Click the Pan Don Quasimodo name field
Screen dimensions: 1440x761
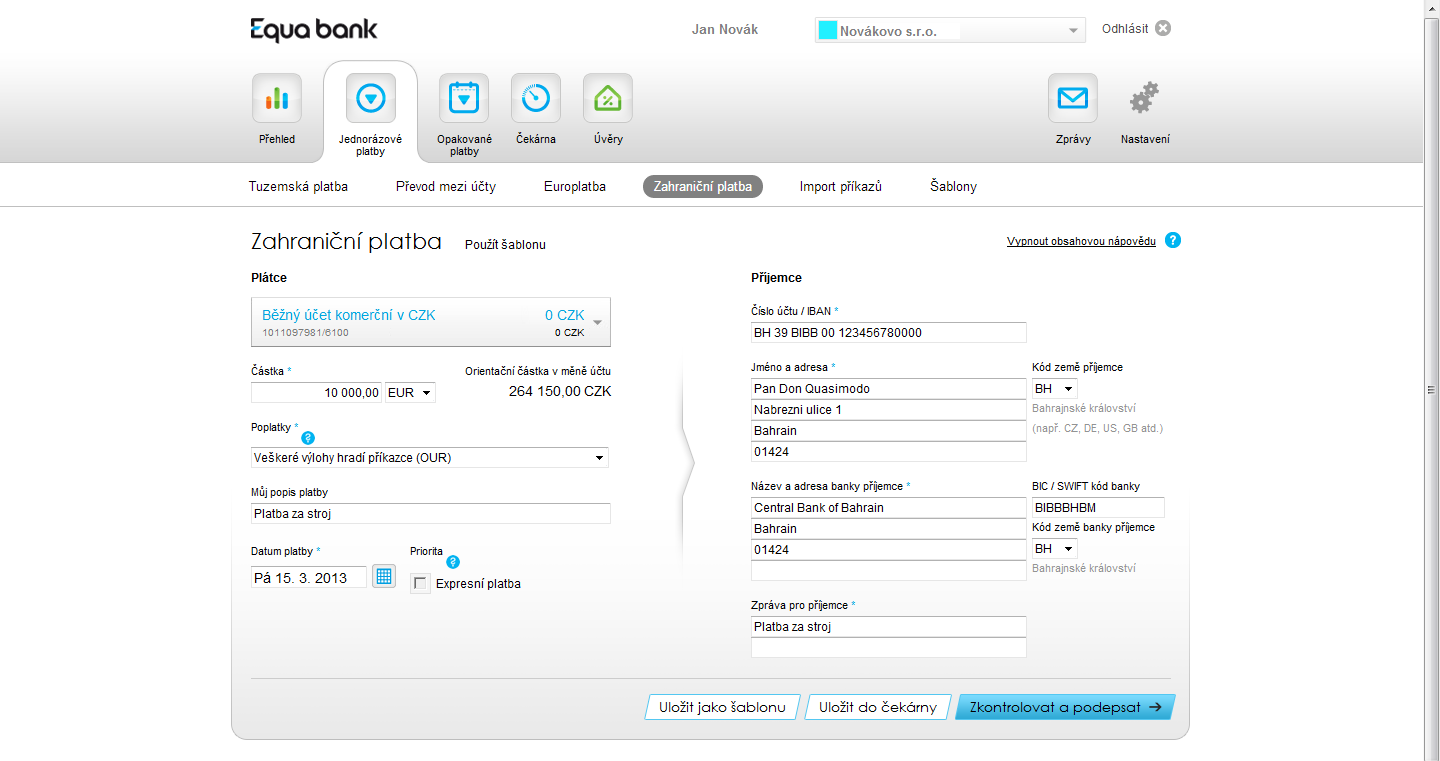coord(889,388)
